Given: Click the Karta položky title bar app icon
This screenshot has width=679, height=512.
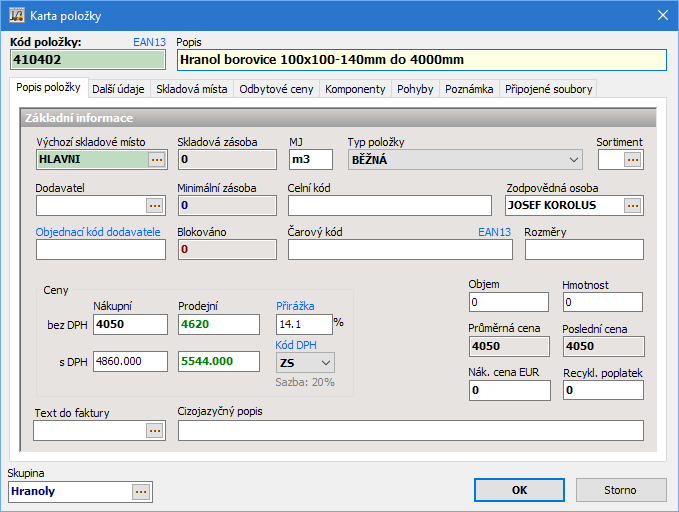Looking at the screenshot, I should tap(16, 16).
